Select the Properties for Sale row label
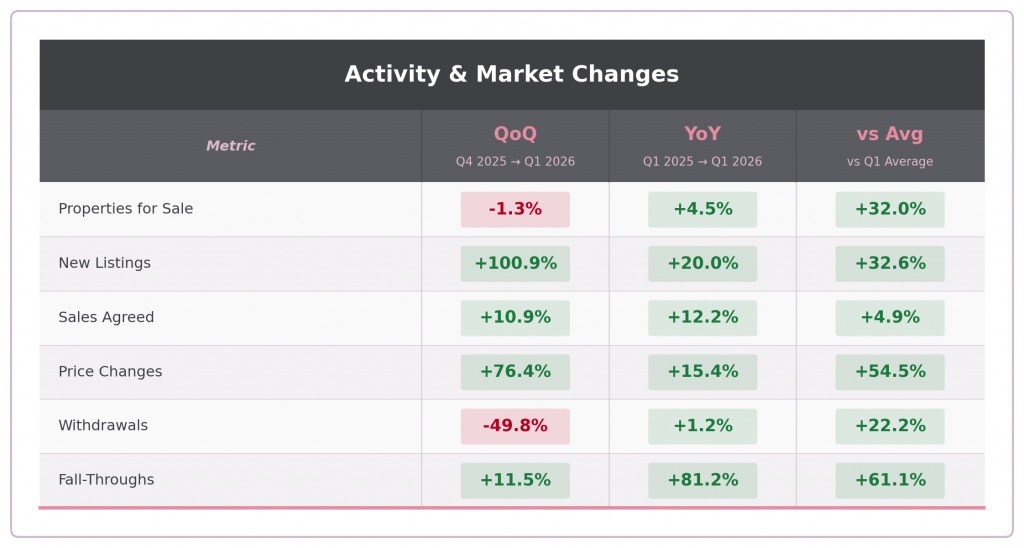This screenshot has height=548, width=1024. 126,209
